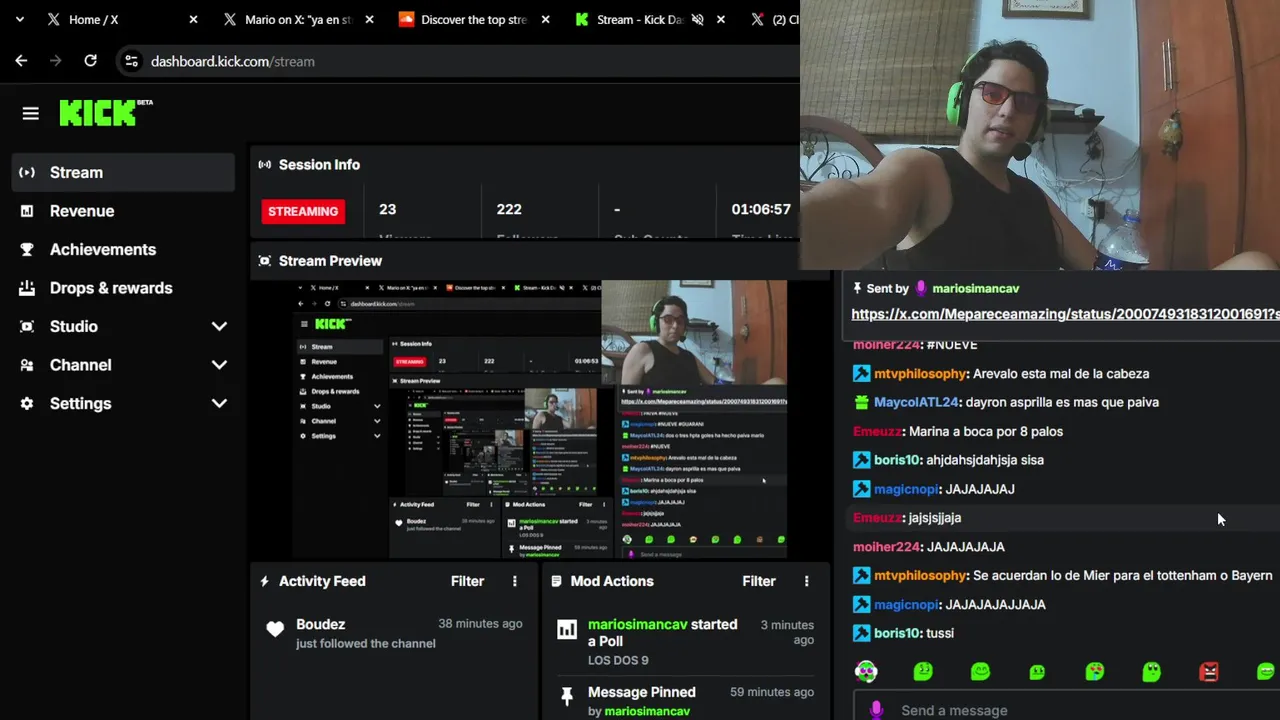
Task: Open the browser tab search chevron
Action: pyautogui.click(x=21, y=19)
